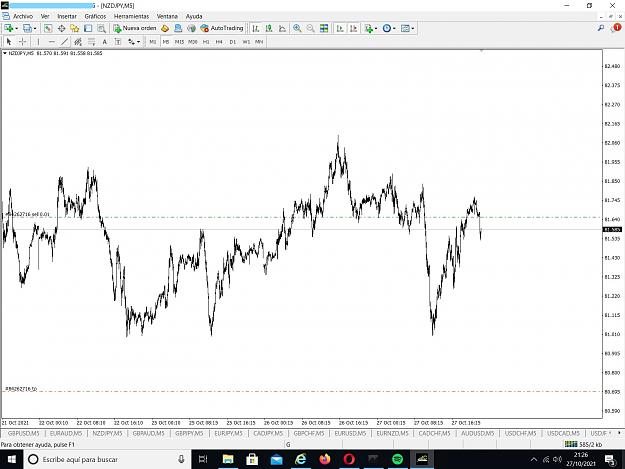Click the connection status 585/2 kb
This screenshot has width=625, height=469.
click(x=584, y=444)
